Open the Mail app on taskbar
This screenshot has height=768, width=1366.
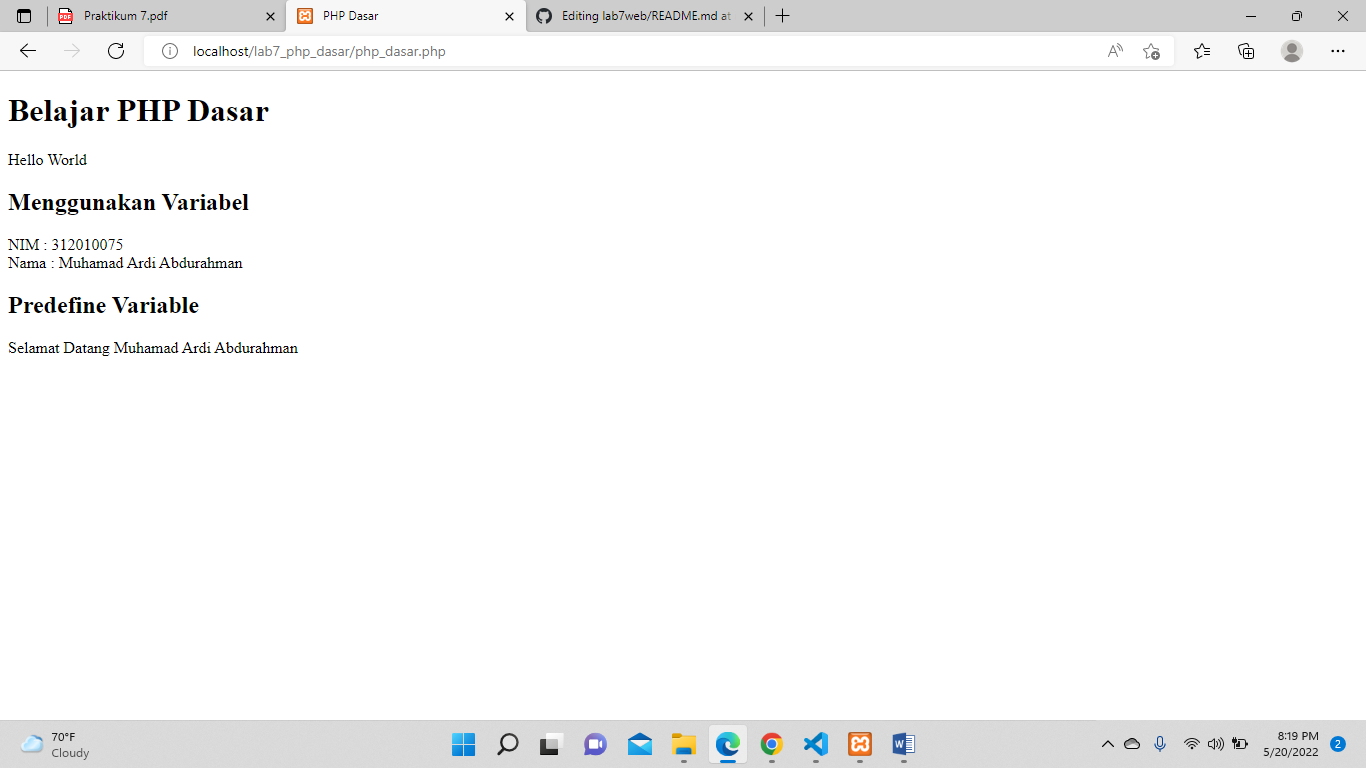pyautogui.click(x=639, y=744)
